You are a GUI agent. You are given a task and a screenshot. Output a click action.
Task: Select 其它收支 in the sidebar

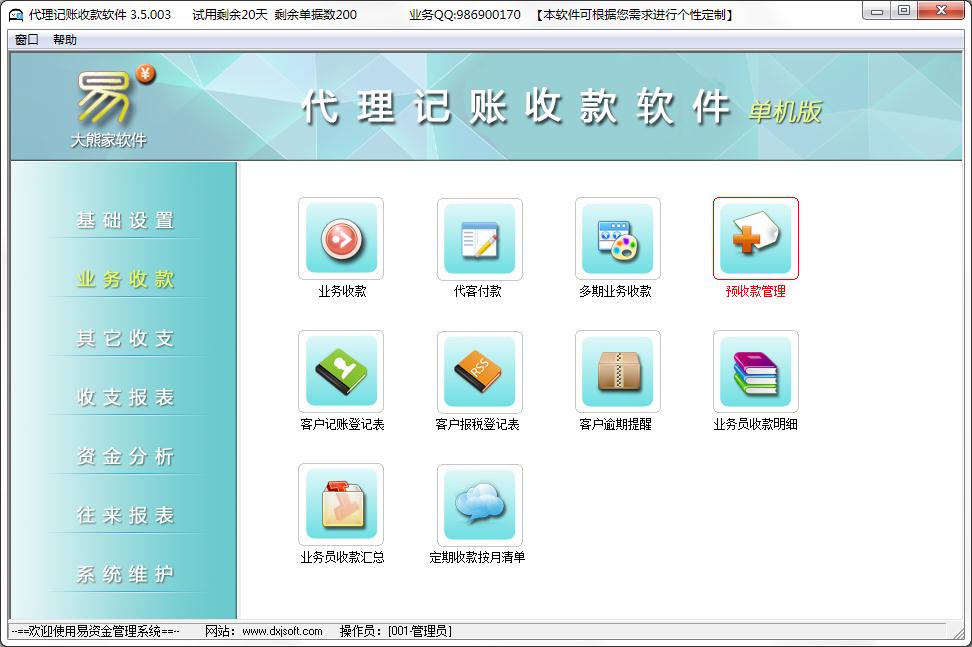125,338
